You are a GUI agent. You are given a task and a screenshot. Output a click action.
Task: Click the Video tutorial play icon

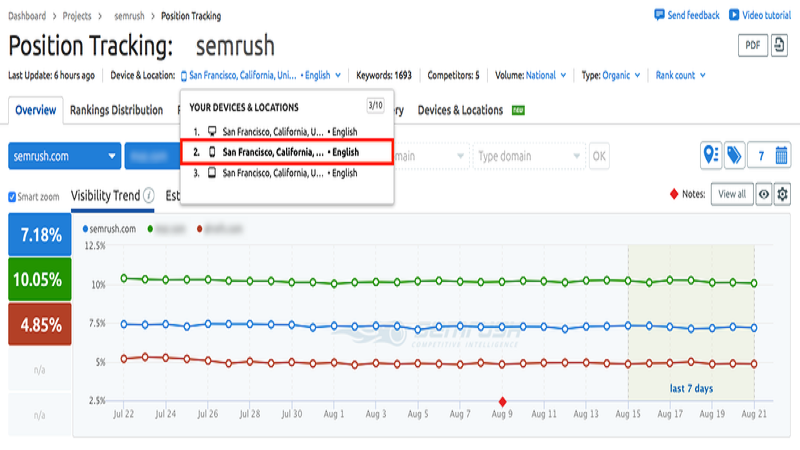coord(734,15)
